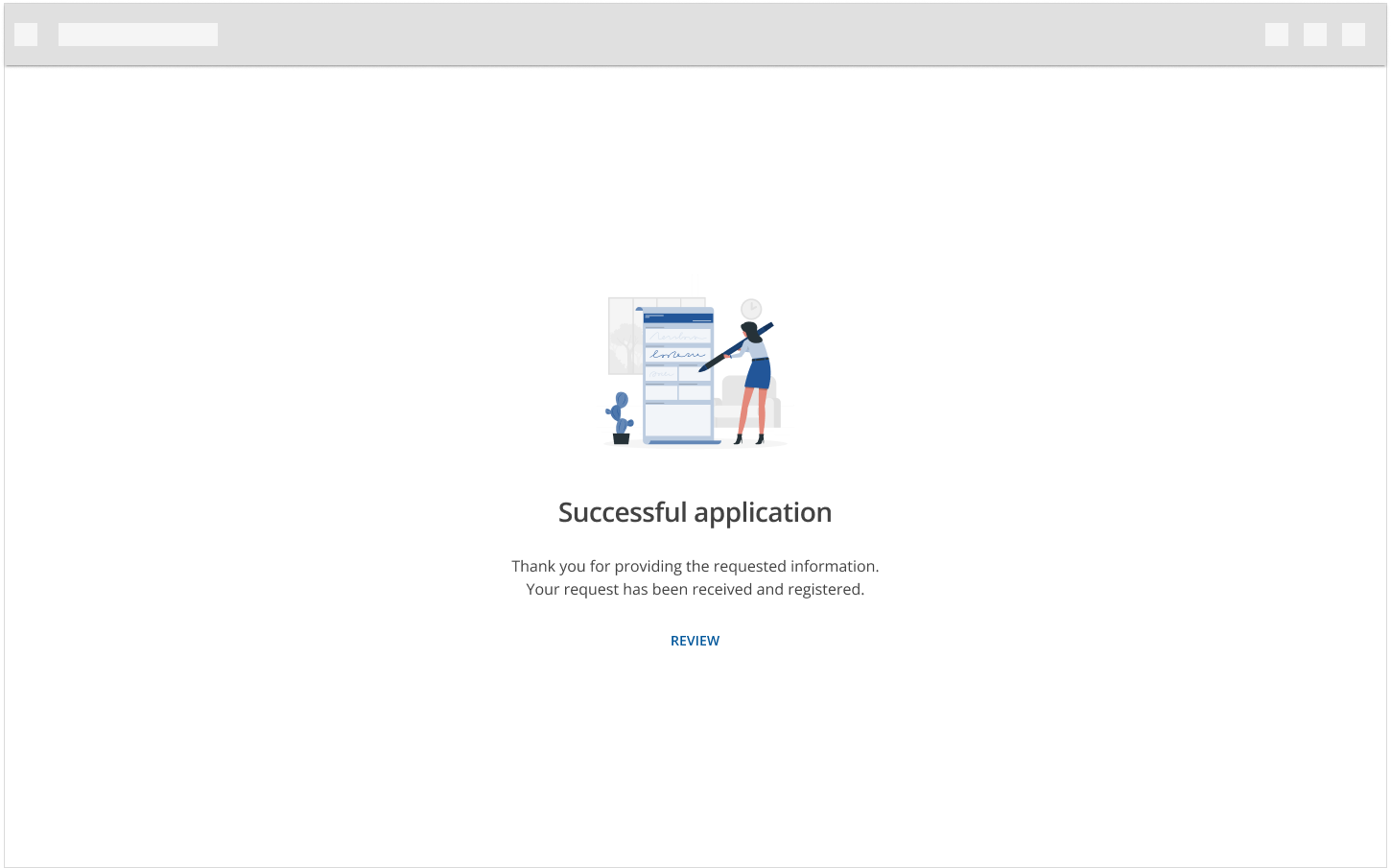Viewport: 1391px width, 868px height.
Task: Click the woman's blue skirt in the illustration
Action: pyautogui.click(x=758, y=374)
